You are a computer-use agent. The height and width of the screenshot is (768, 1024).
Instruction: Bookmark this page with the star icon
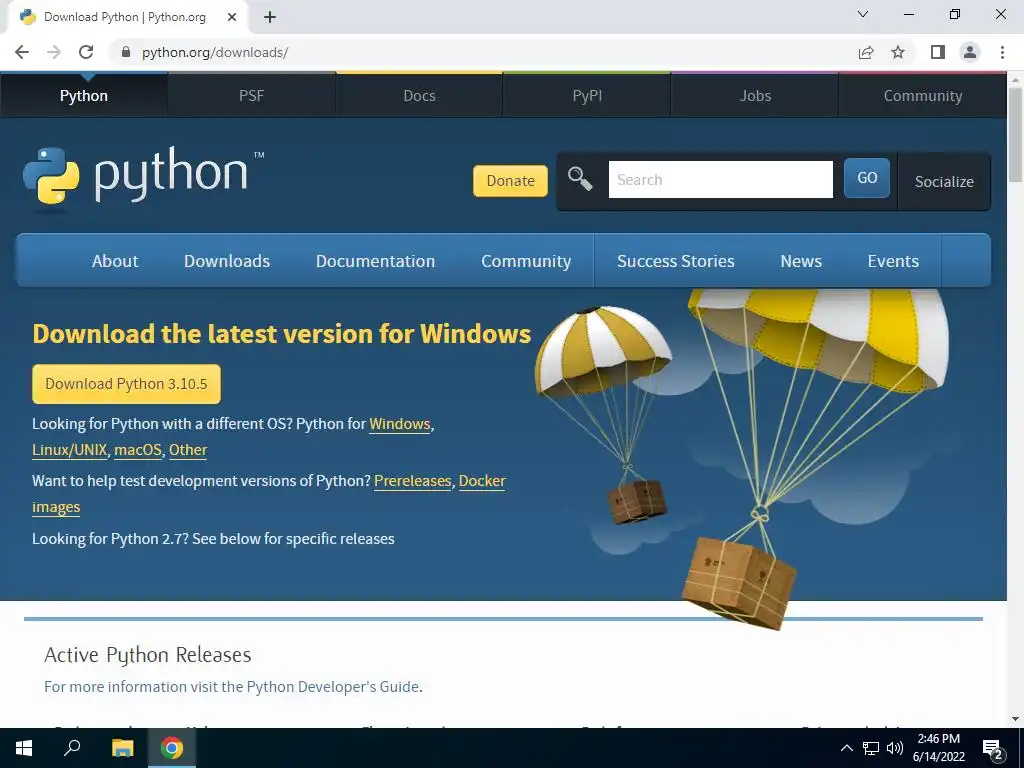coord(898,52)
